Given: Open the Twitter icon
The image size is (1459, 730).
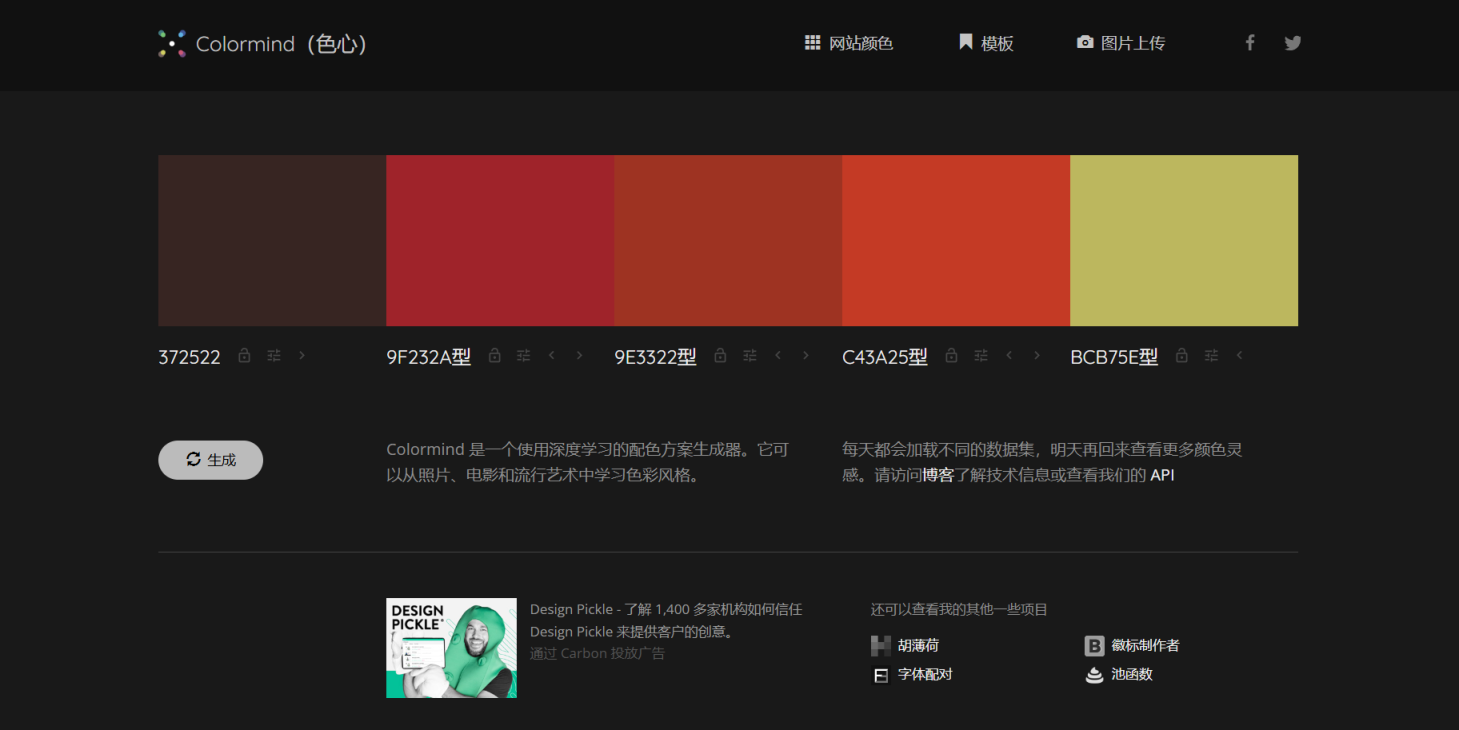Looking at the screenshot, I should pos(1293,42).
